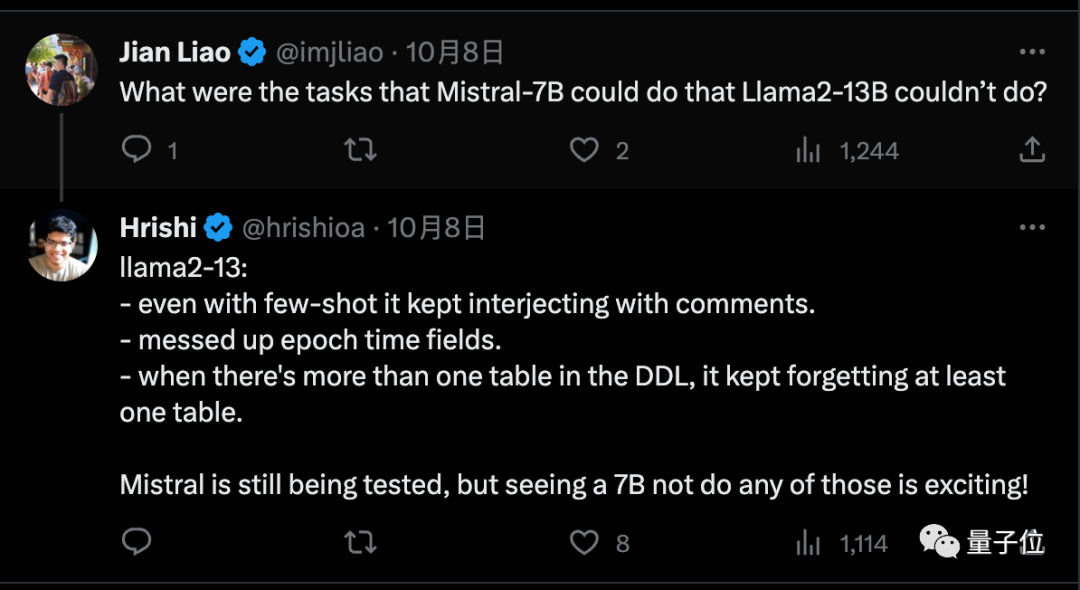Click the retweet icon on Hrishi's tweet
Image resolution: width=1080 pixels, height=590 pixels.
(360, 543)
